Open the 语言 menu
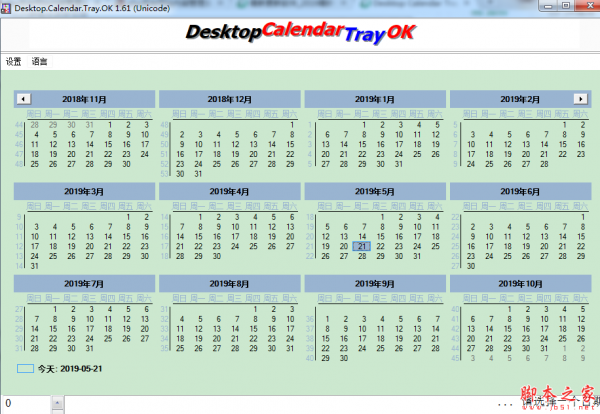Image resolution: width=600 pixels, height=414 pixels. click(39, 61)
